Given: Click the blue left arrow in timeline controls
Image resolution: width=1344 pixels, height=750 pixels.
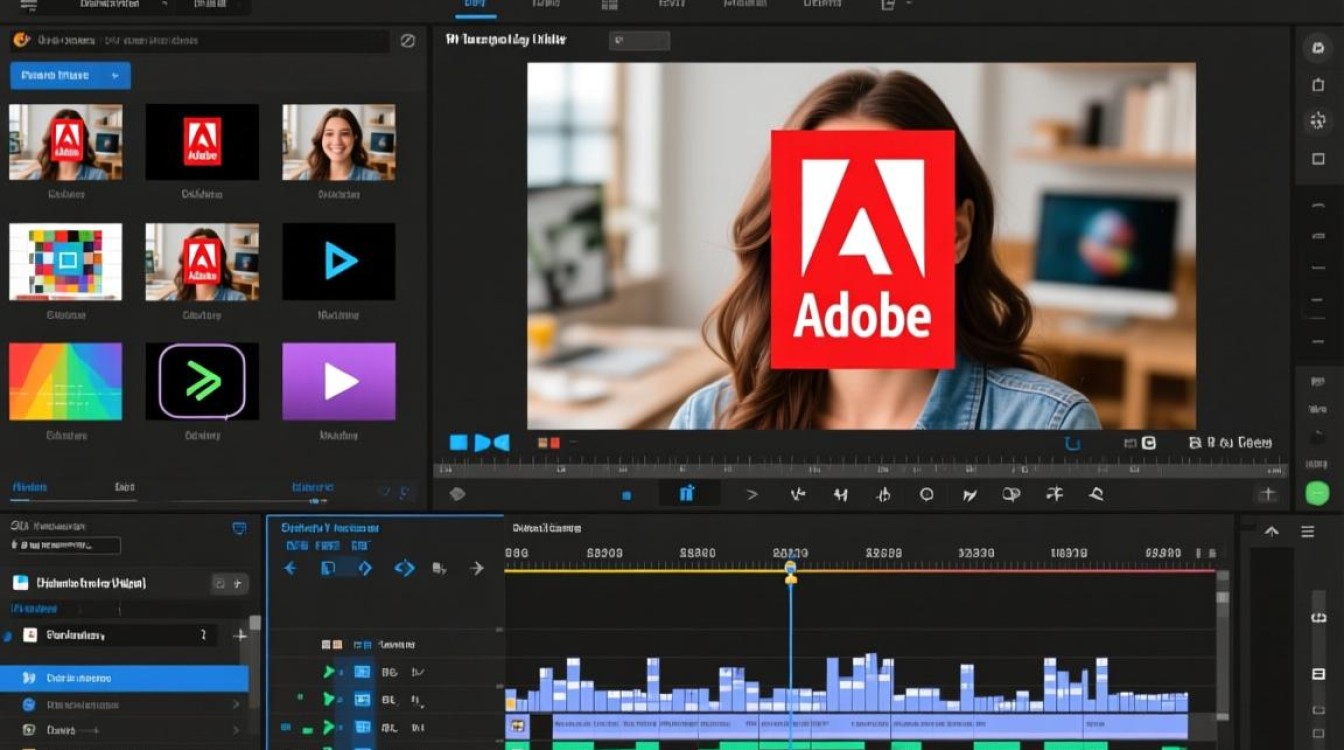Looking at the screenshot, I should click(290, 568).
